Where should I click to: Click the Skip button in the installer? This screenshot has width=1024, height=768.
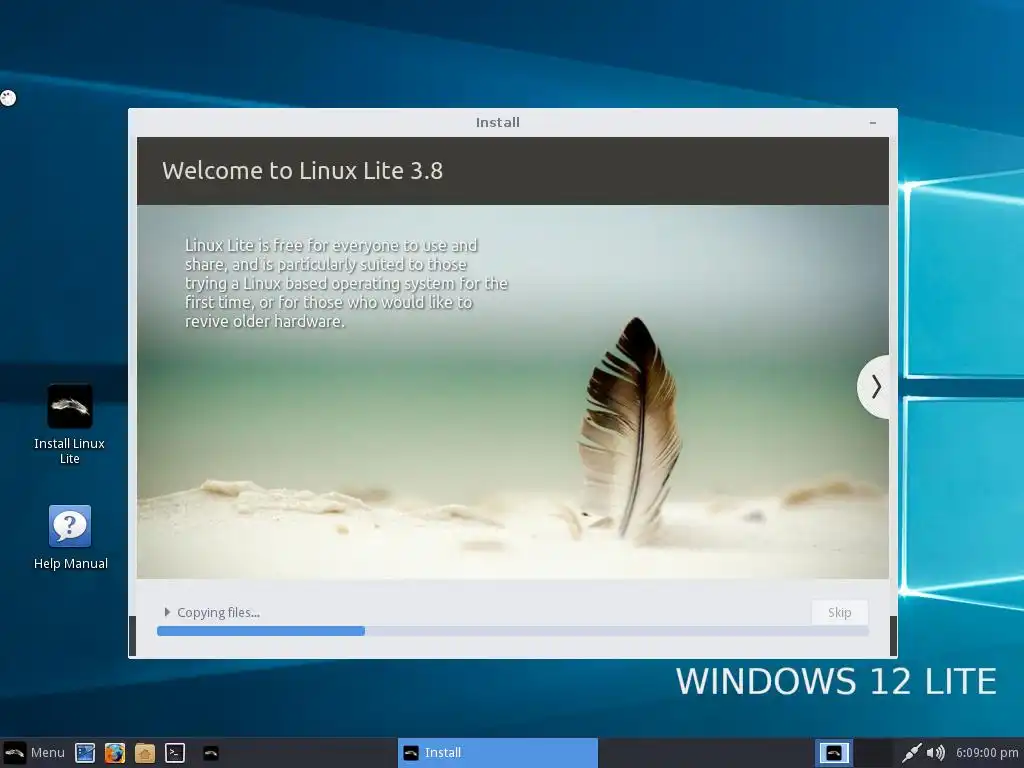coord(839,613)
